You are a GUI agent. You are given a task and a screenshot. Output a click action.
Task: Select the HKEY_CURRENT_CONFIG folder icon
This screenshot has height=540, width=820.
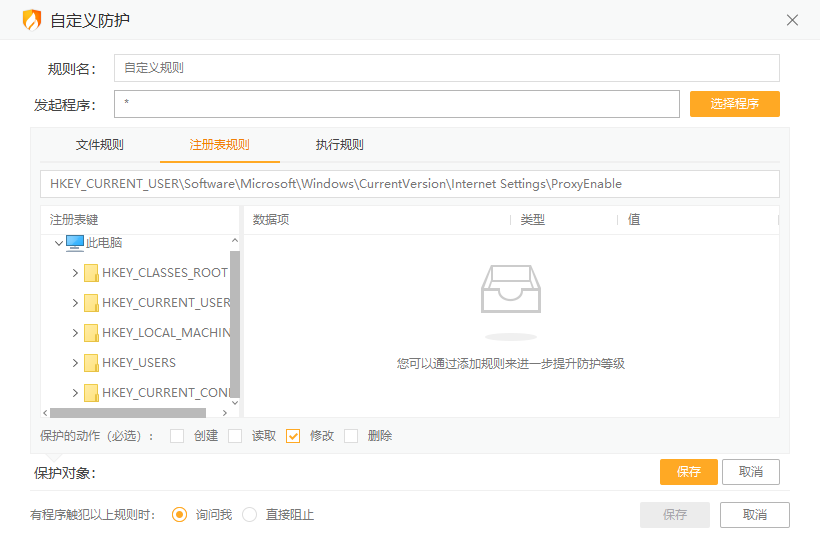(x=91, y=393)
